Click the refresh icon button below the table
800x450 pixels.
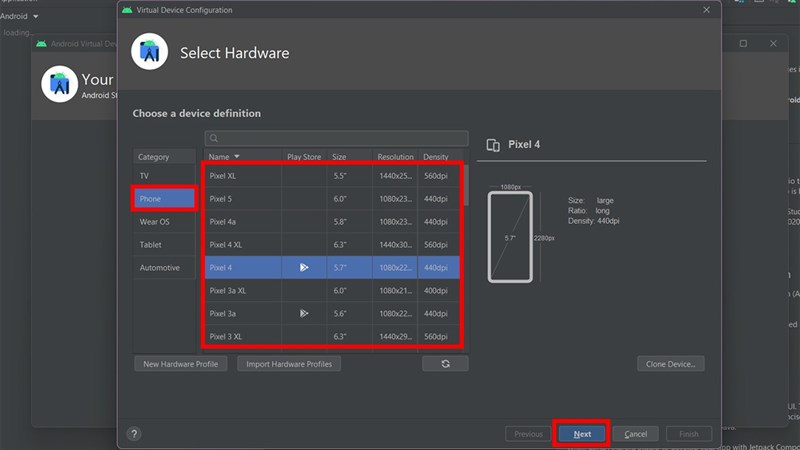click(445, 364)
